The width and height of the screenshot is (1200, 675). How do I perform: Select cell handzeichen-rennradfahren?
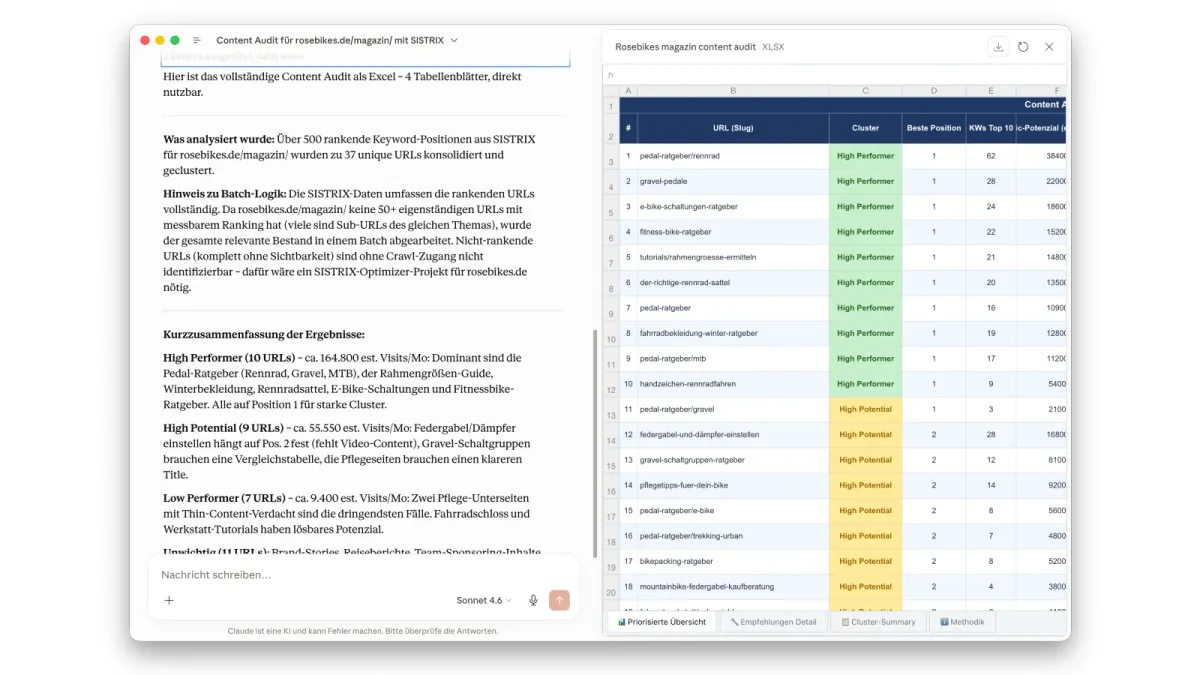[x=733, y=384]
